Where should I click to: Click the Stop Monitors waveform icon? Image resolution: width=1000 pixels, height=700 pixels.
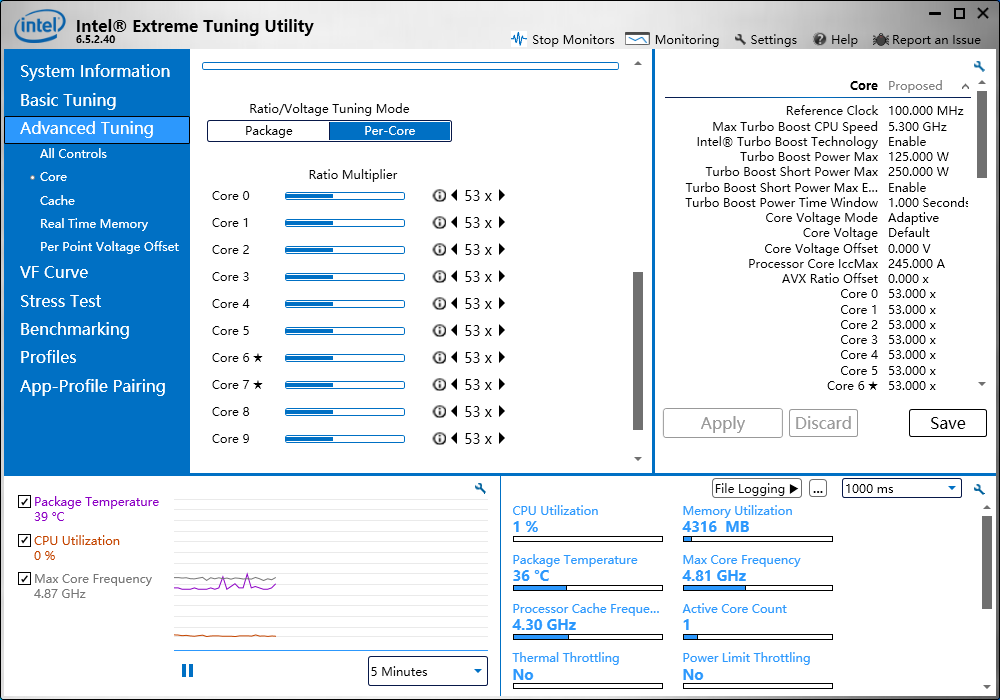[518, 39]
